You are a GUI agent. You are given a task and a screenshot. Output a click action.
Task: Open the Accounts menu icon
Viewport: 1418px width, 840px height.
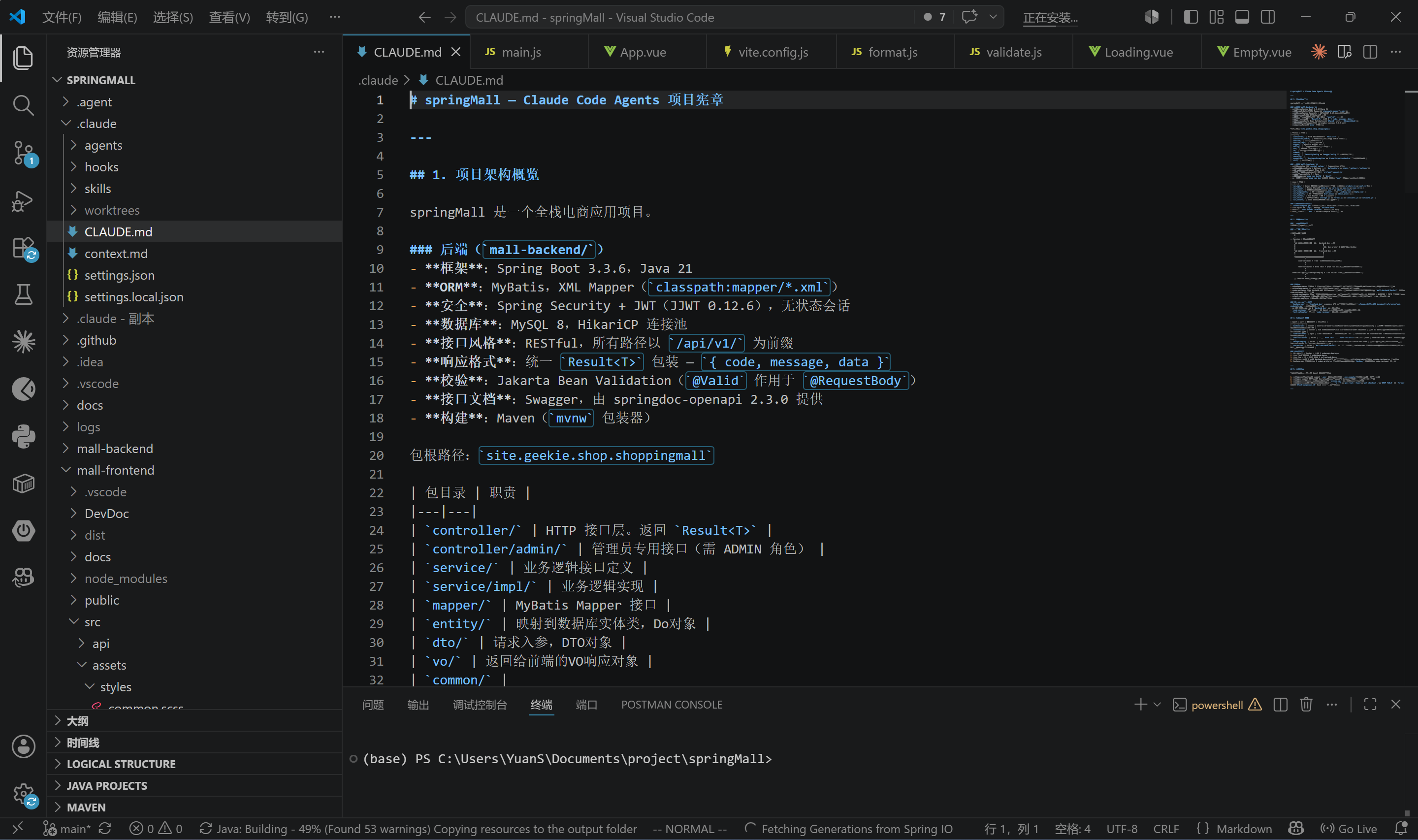coord(23,746)
